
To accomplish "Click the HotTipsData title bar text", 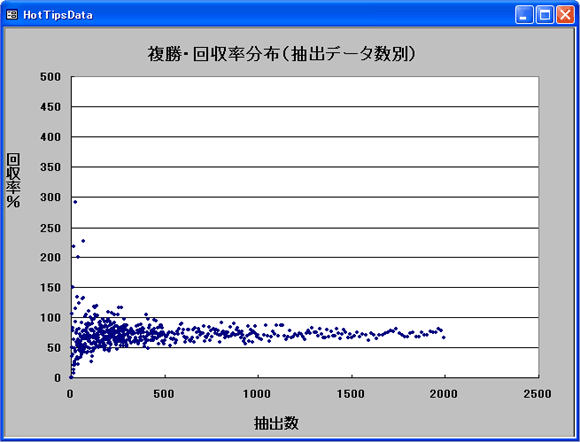I will pos(58,15).
